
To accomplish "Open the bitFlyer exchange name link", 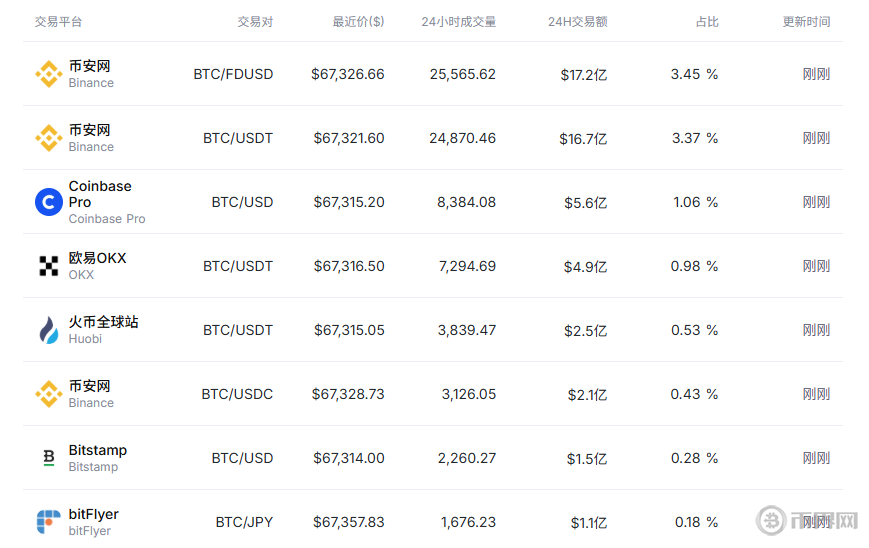I will pyautogui.click(x=94, y=514).
